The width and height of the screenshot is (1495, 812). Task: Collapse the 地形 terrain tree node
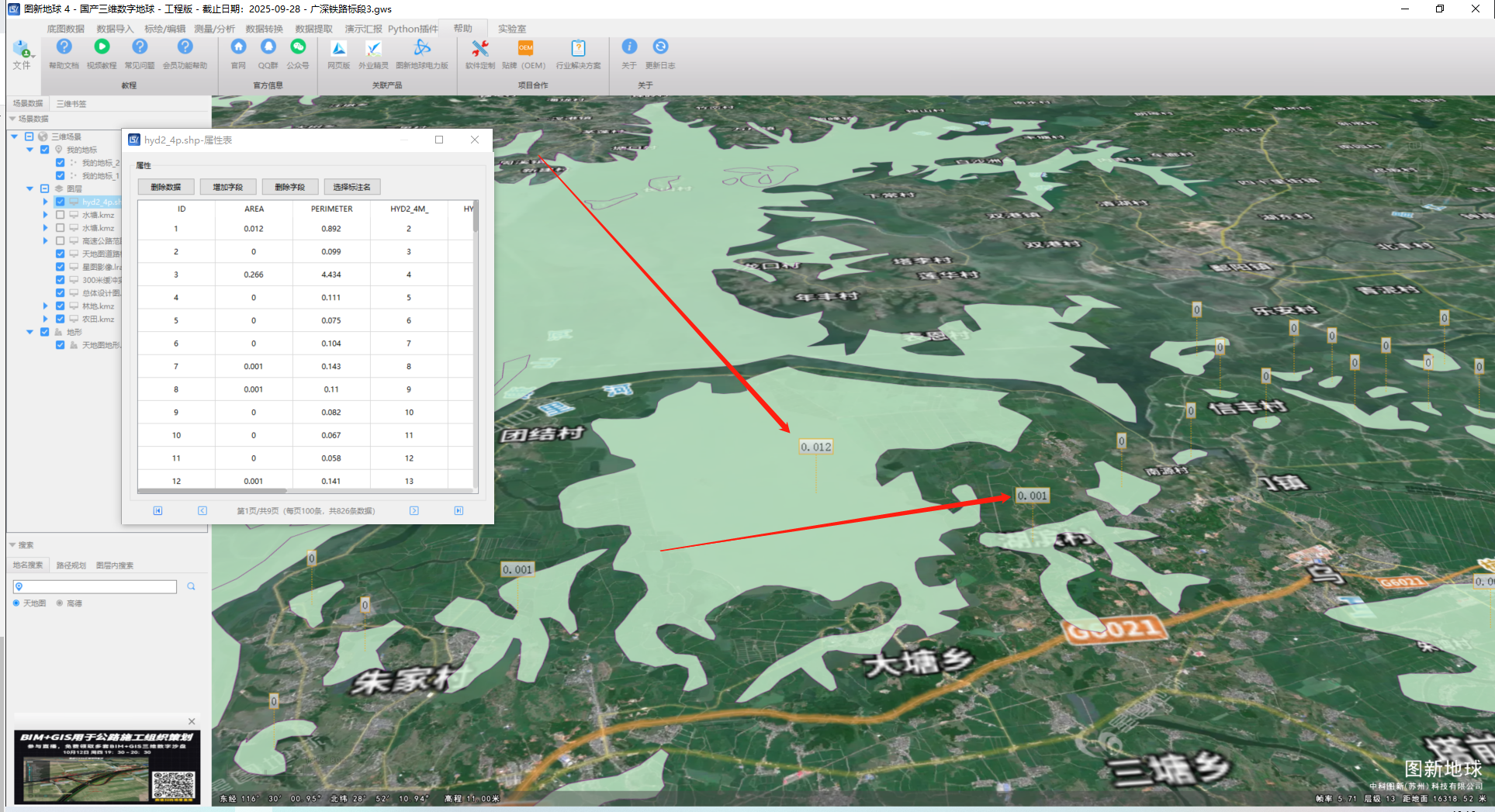click(30, 332)
